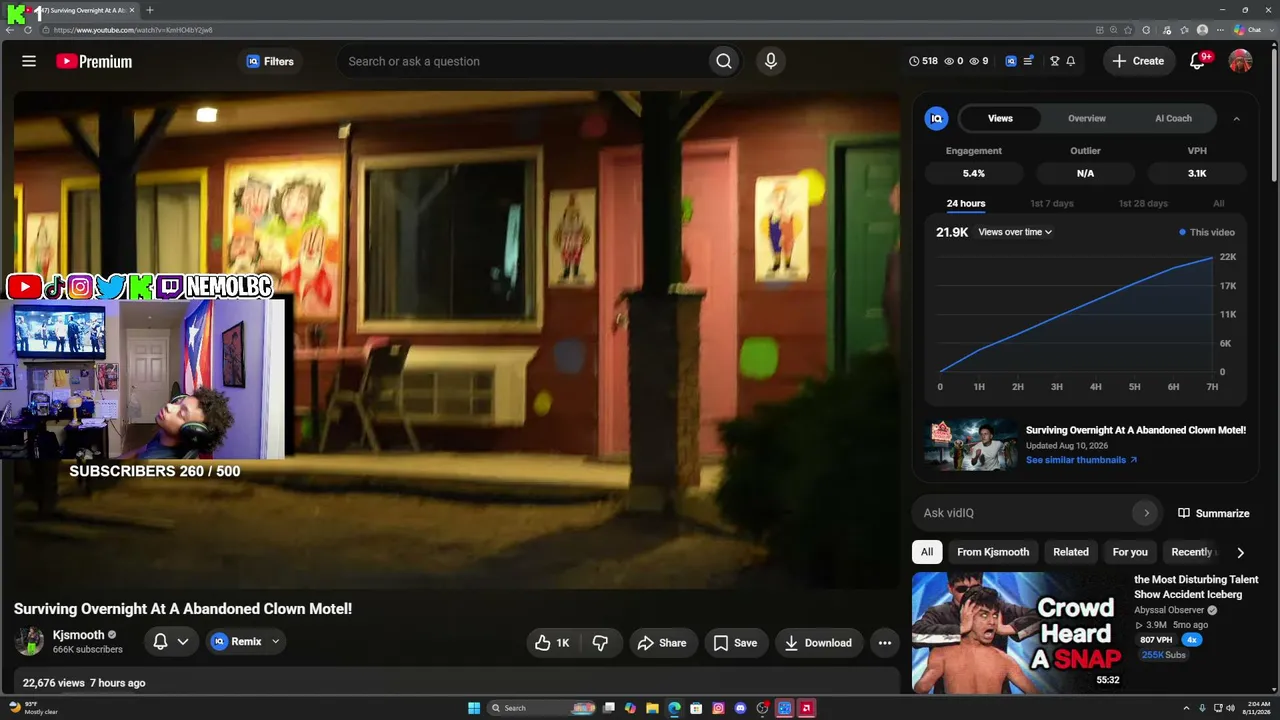This screenshot has width=1280, height=720.
Task: Open a new browser tab with the plus button
Action: tap(149, 10)
